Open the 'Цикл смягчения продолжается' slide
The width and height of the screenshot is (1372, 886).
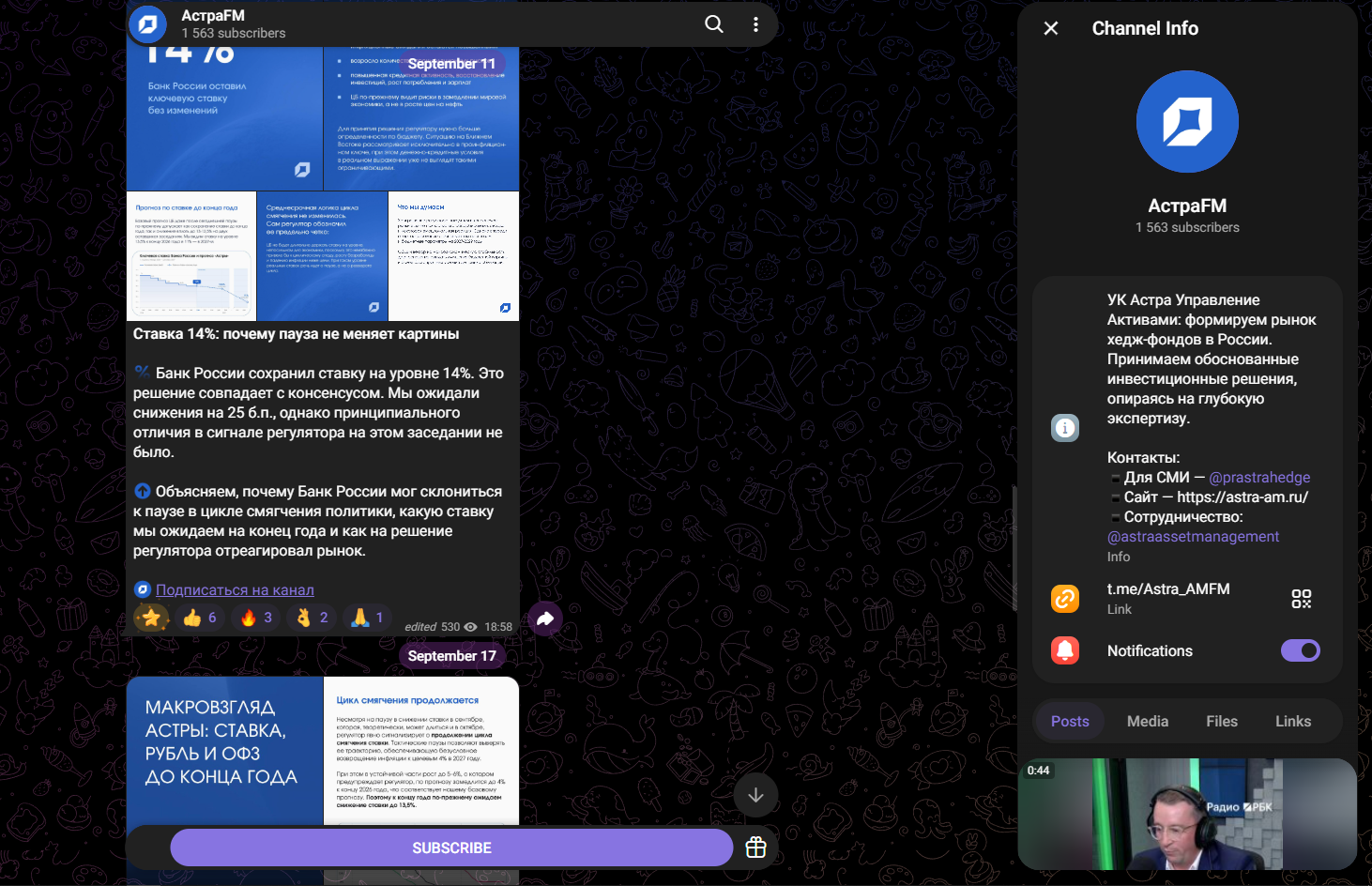tap(421, 751)
